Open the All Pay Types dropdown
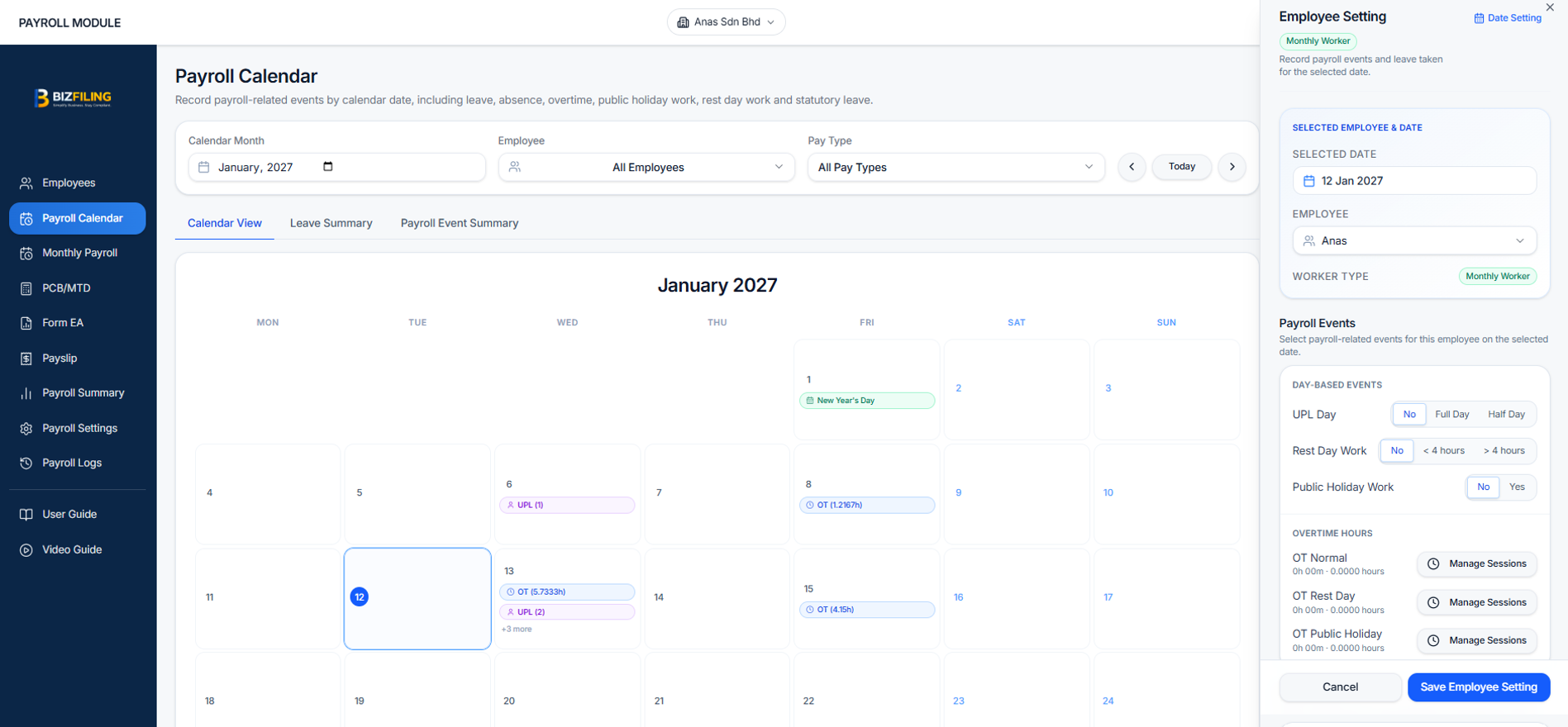 (956, 167)
